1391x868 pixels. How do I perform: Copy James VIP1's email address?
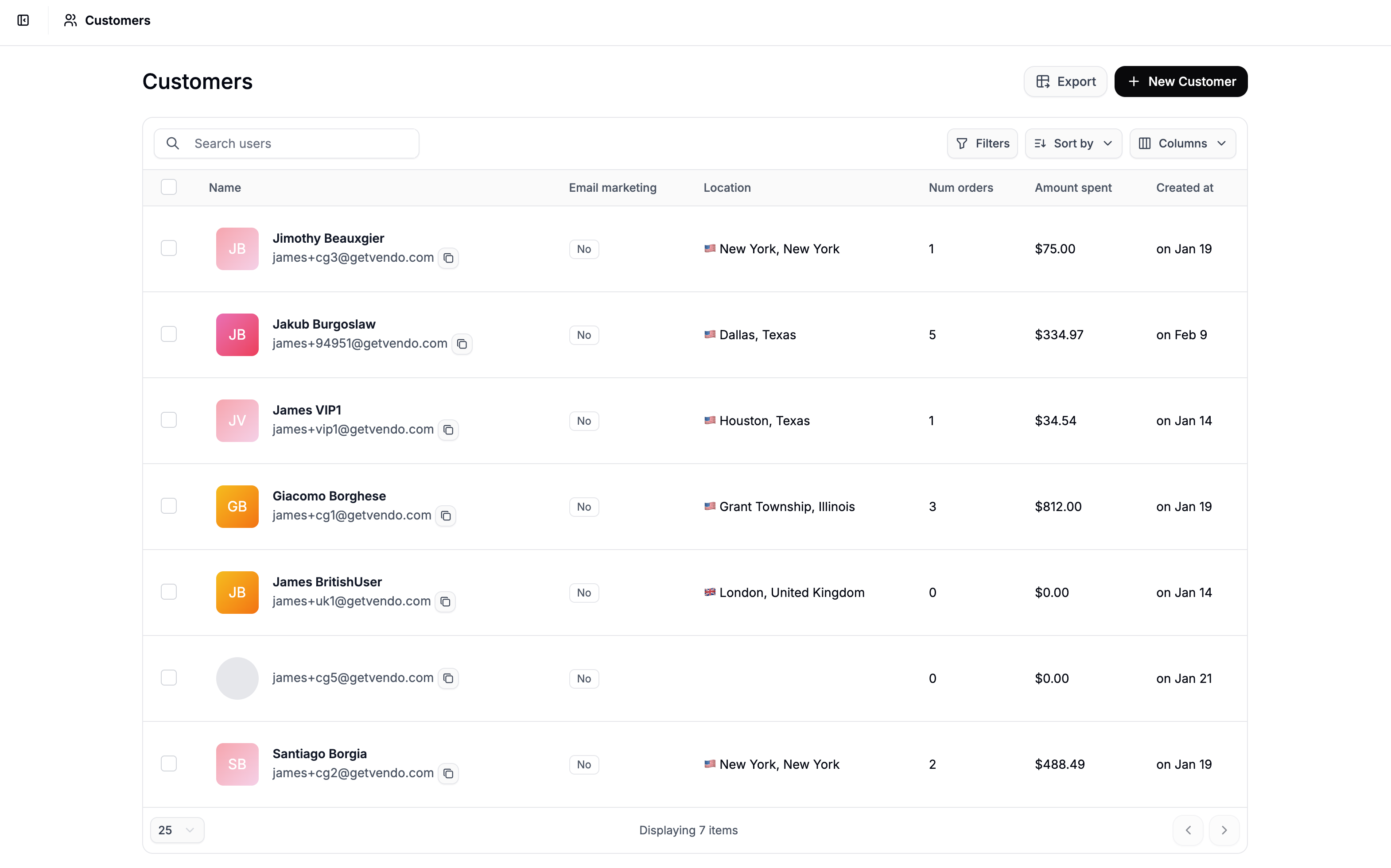click(x=448, y=430)
